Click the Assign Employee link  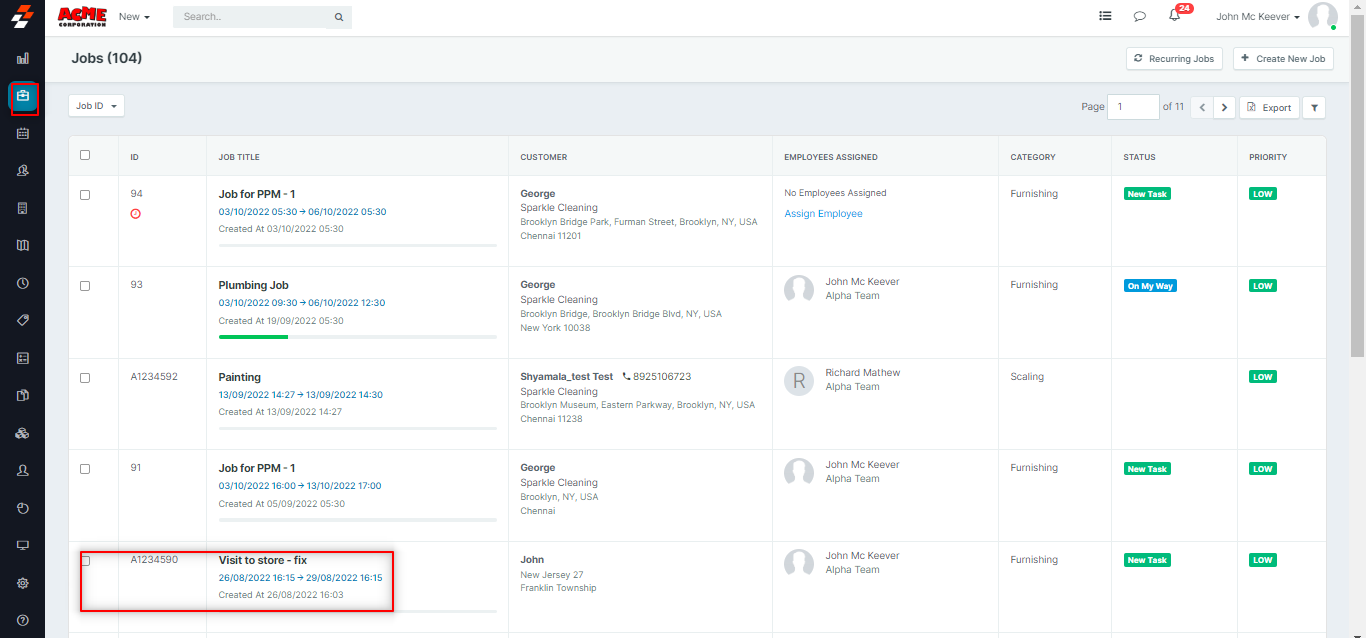(823, 214)
